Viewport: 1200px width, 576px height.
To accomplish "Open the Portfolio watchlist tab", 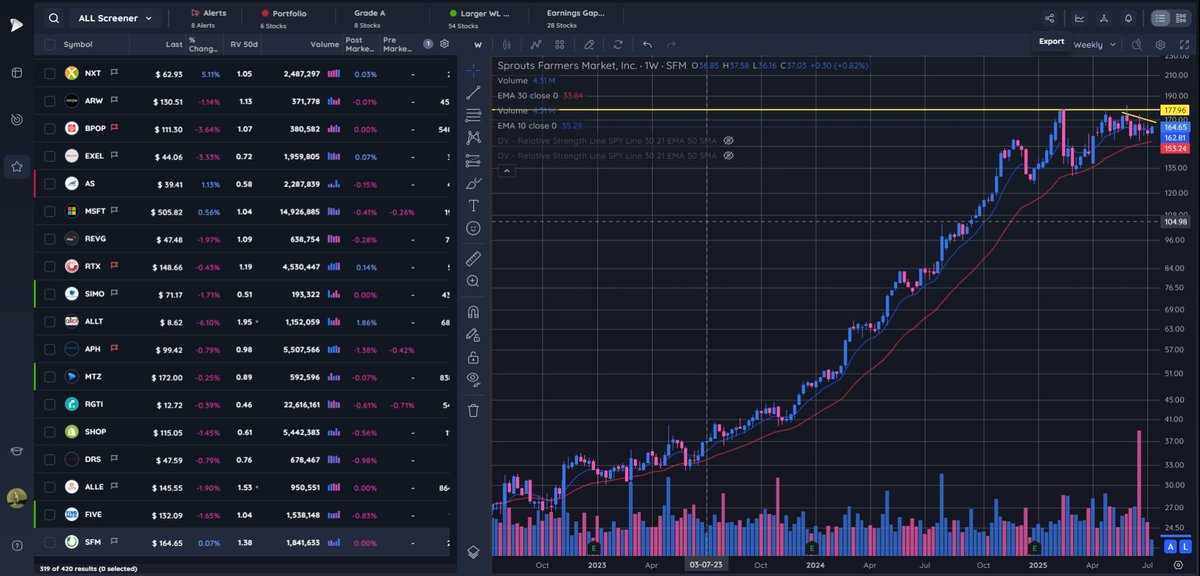I will coord(284,18).
